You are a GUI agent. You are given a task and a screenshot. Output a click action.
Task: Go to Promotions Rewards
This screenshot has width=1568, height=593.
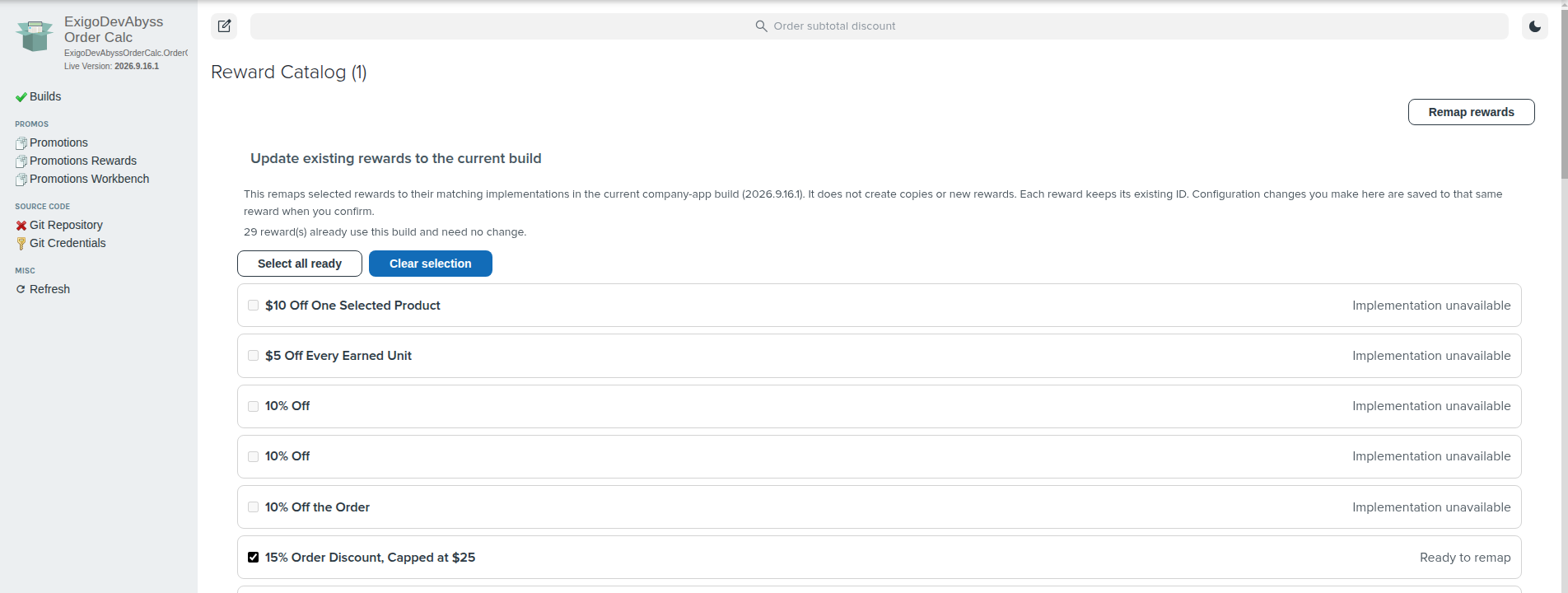click(x=83, y=161)
